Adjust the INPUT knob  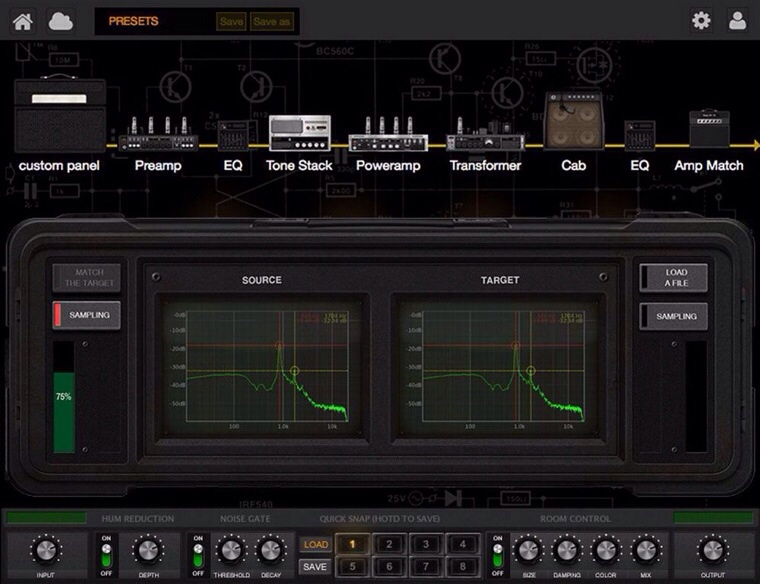click(x=46, y=550)
